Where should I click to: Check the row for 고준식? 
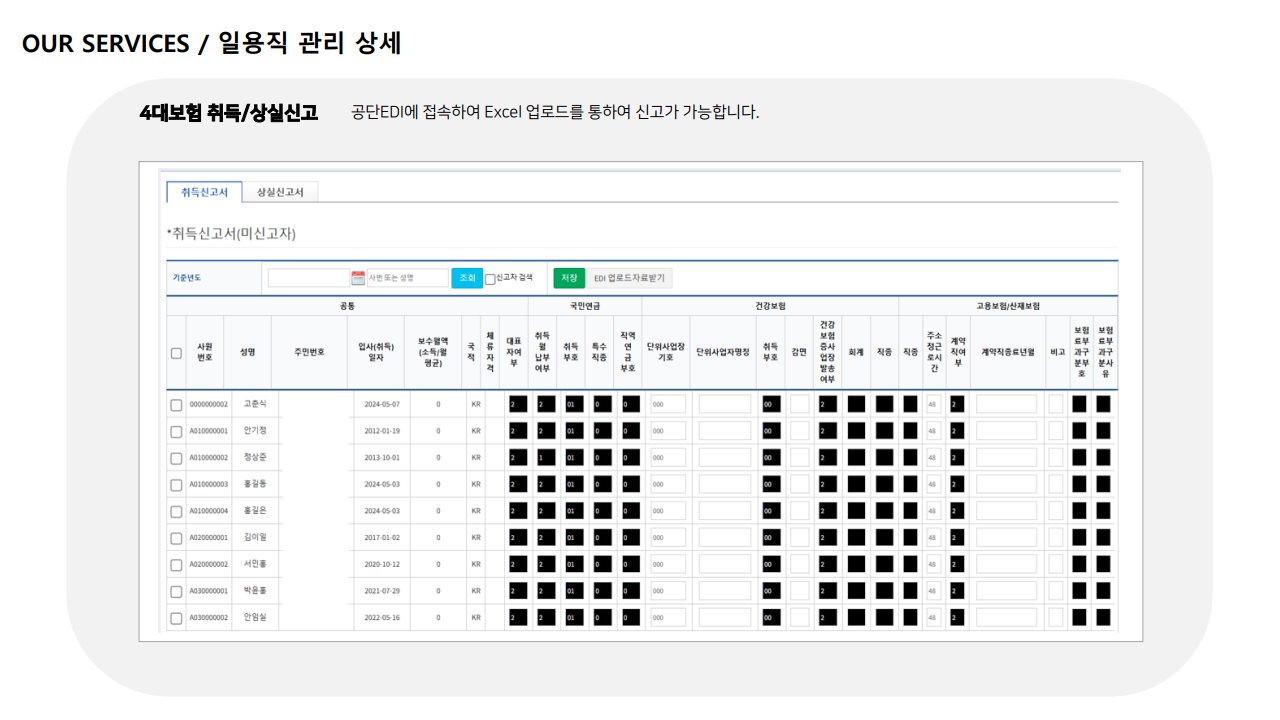tap(176, 405)
